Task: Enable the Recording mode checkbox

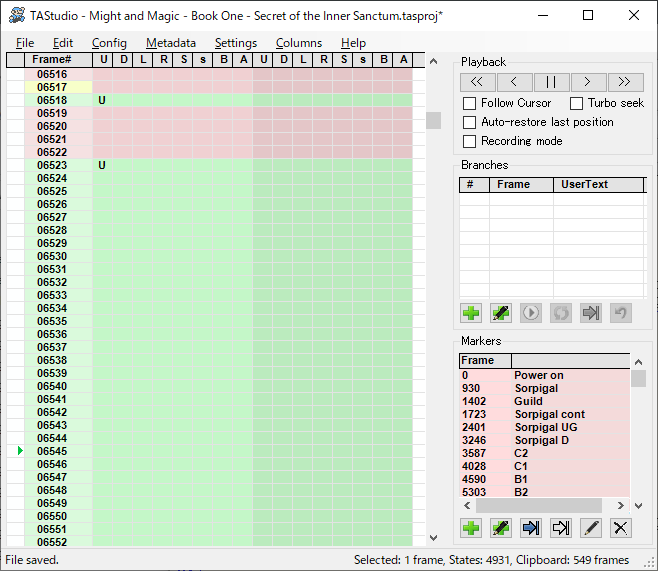Action: coord(469,141)
